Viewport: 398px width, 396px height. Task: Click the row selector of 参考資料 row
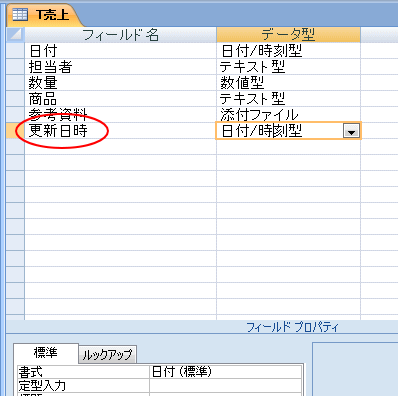[x=15, y=115]
